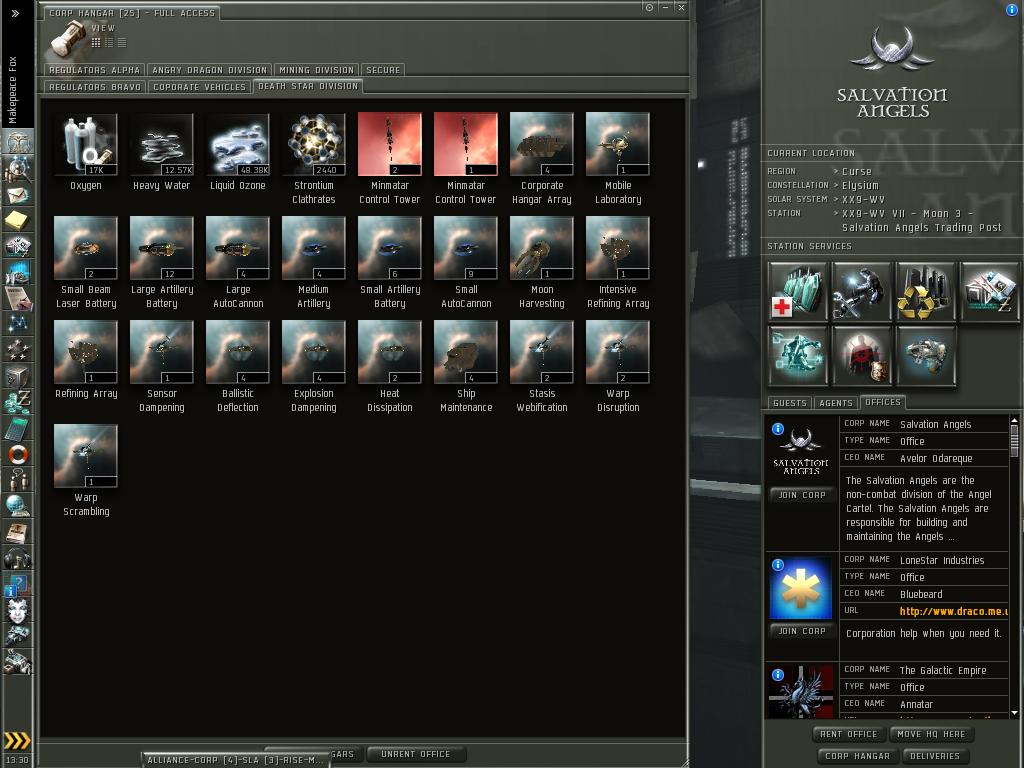Show info for LoneStar Industries office entry
The width and height of the screenshot is (1024, 768).
coord(778,564)
